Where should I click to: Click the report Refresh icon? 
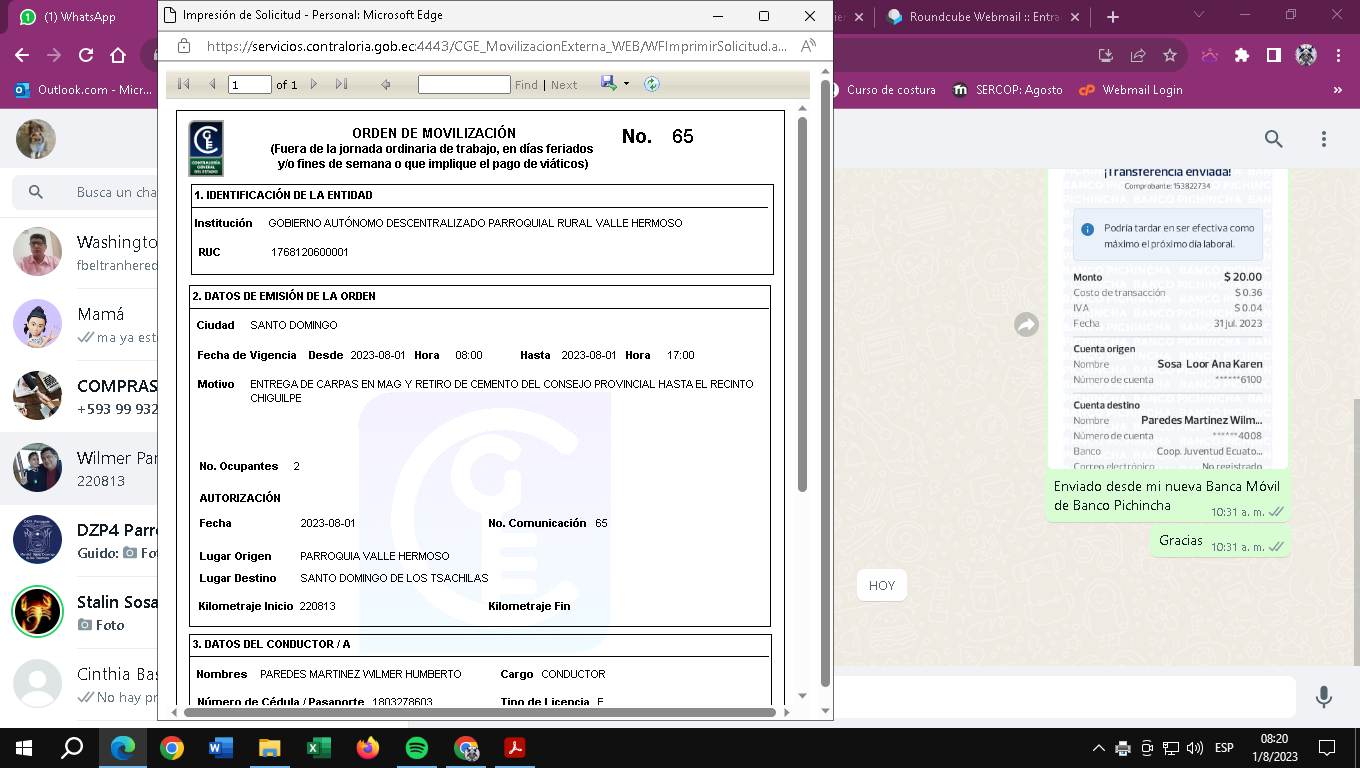(652, 85)
